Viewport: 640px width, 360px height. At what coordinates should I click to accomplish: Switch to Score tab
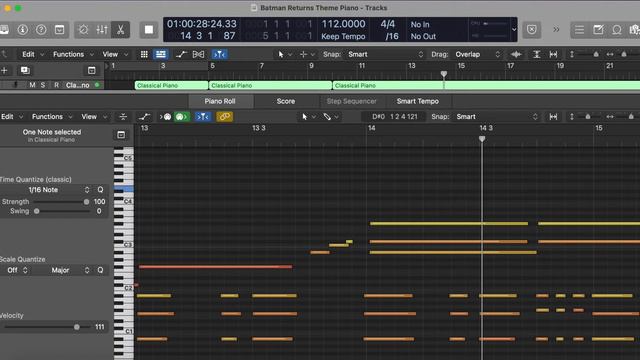pos(286,101)
